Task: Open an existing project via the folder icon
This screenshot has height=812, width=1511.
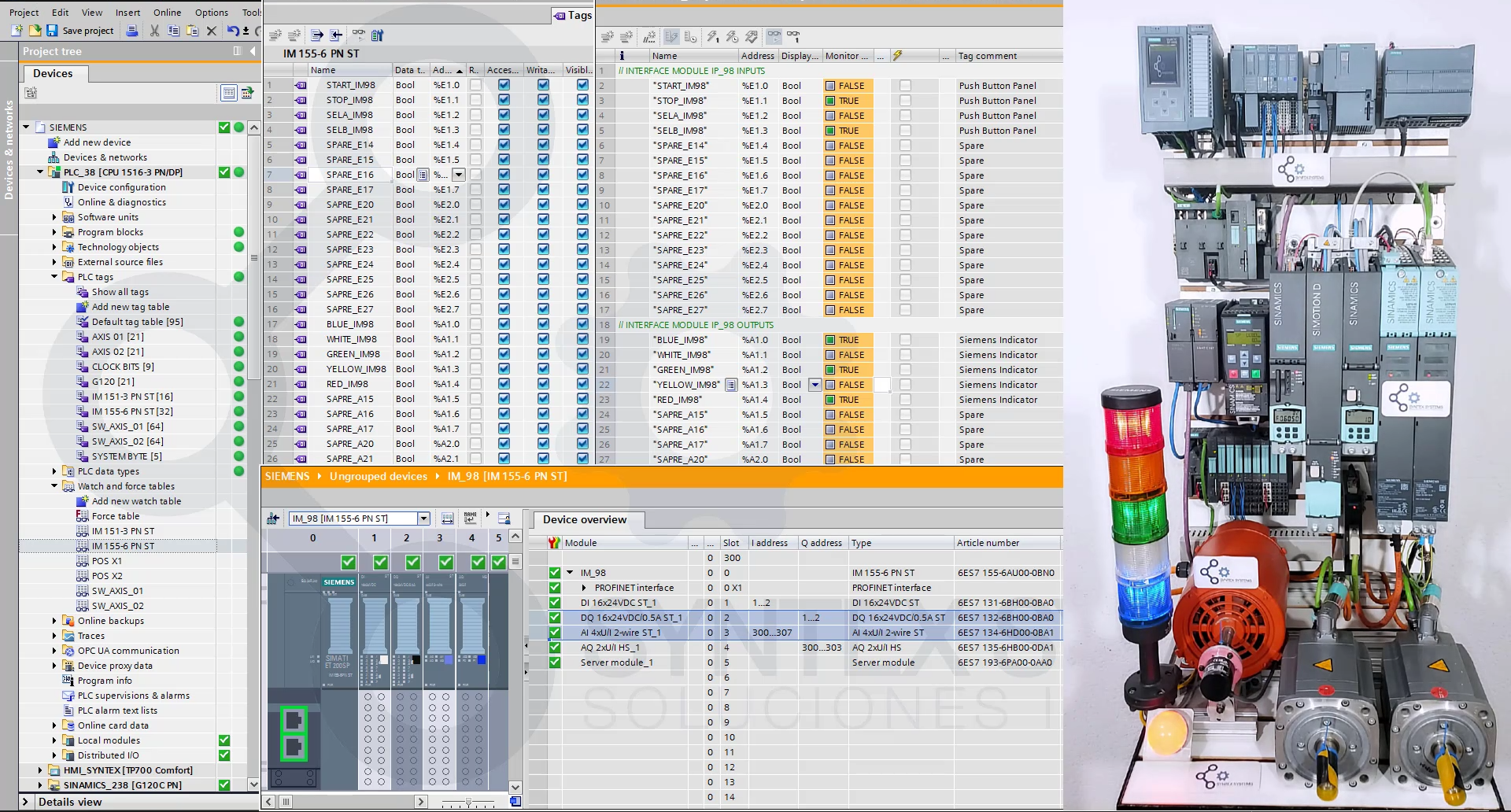Action: click(35, 31)
